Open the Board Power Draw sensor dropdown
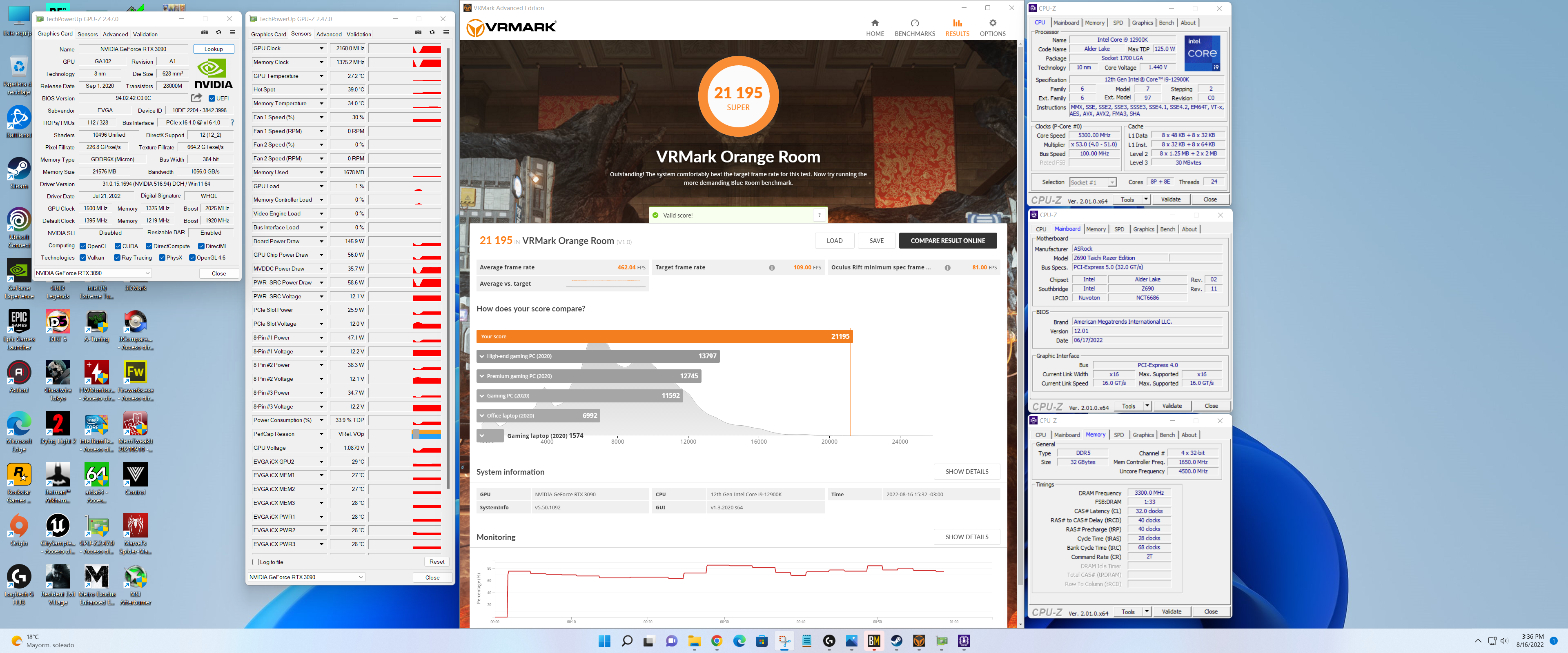The image size is (1568, 653). pos(321,241)
